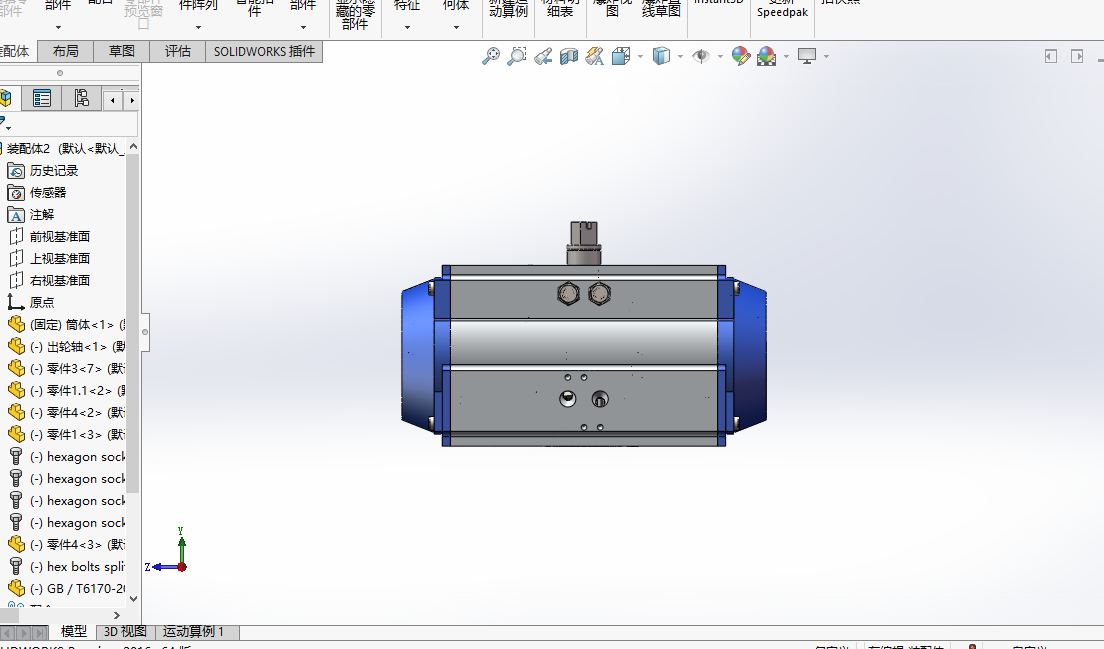1104x649 pixels.
Task: Open Hide/Show Items dropdown arrow
Action: click(x=720, y=56)
